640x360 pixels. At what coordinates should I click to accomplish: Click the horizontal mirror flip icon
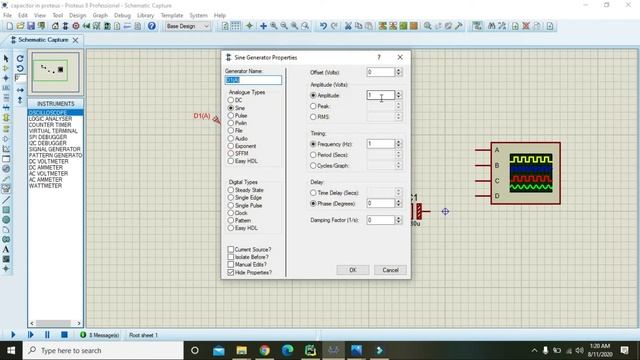(x=20, y=90)
